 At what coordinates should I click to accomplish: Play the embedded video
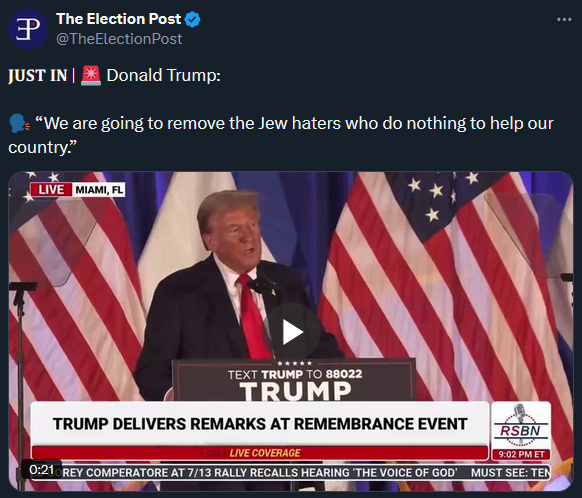291,332
